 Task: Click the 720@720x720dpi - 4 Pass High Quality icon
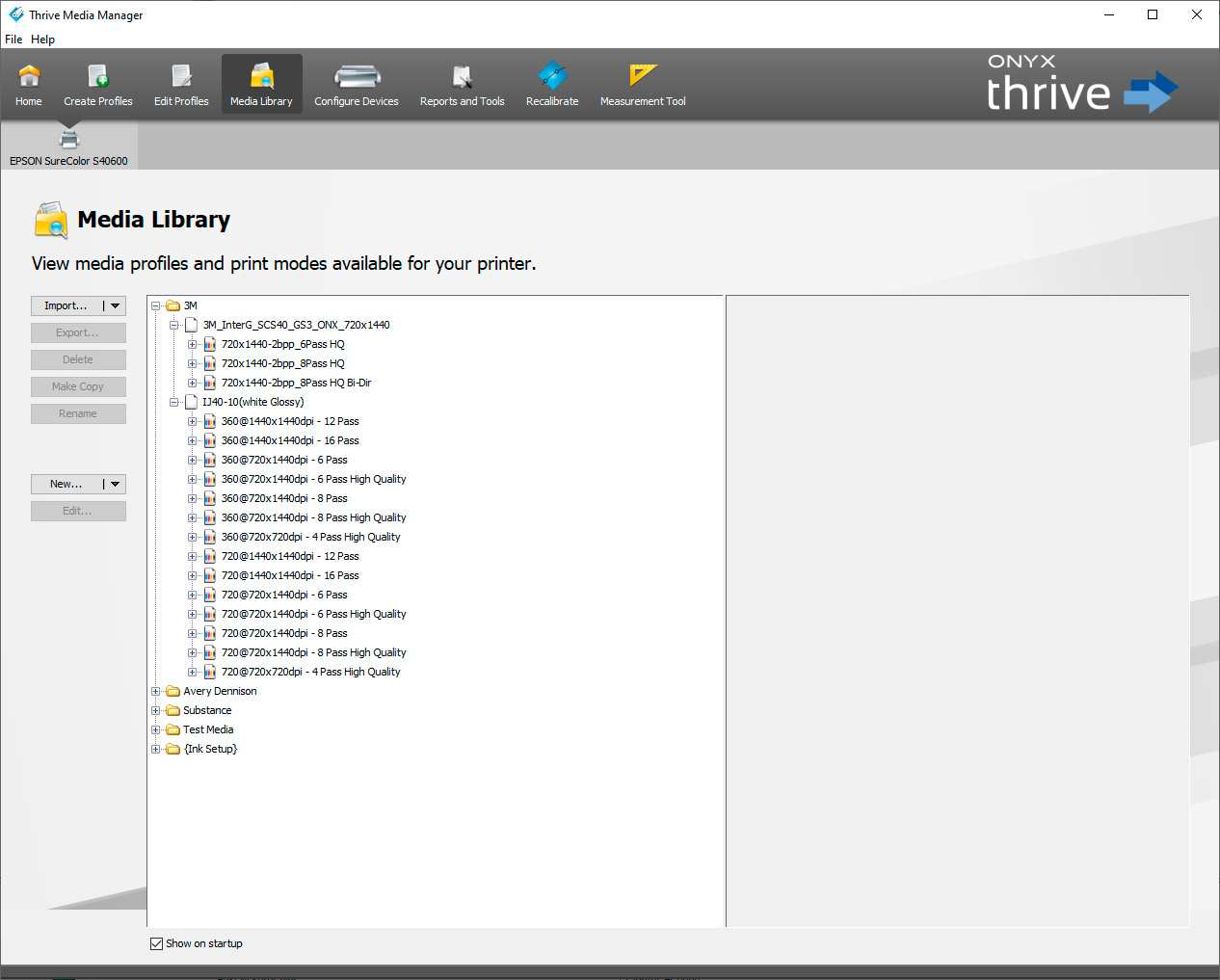click(210, 672)
